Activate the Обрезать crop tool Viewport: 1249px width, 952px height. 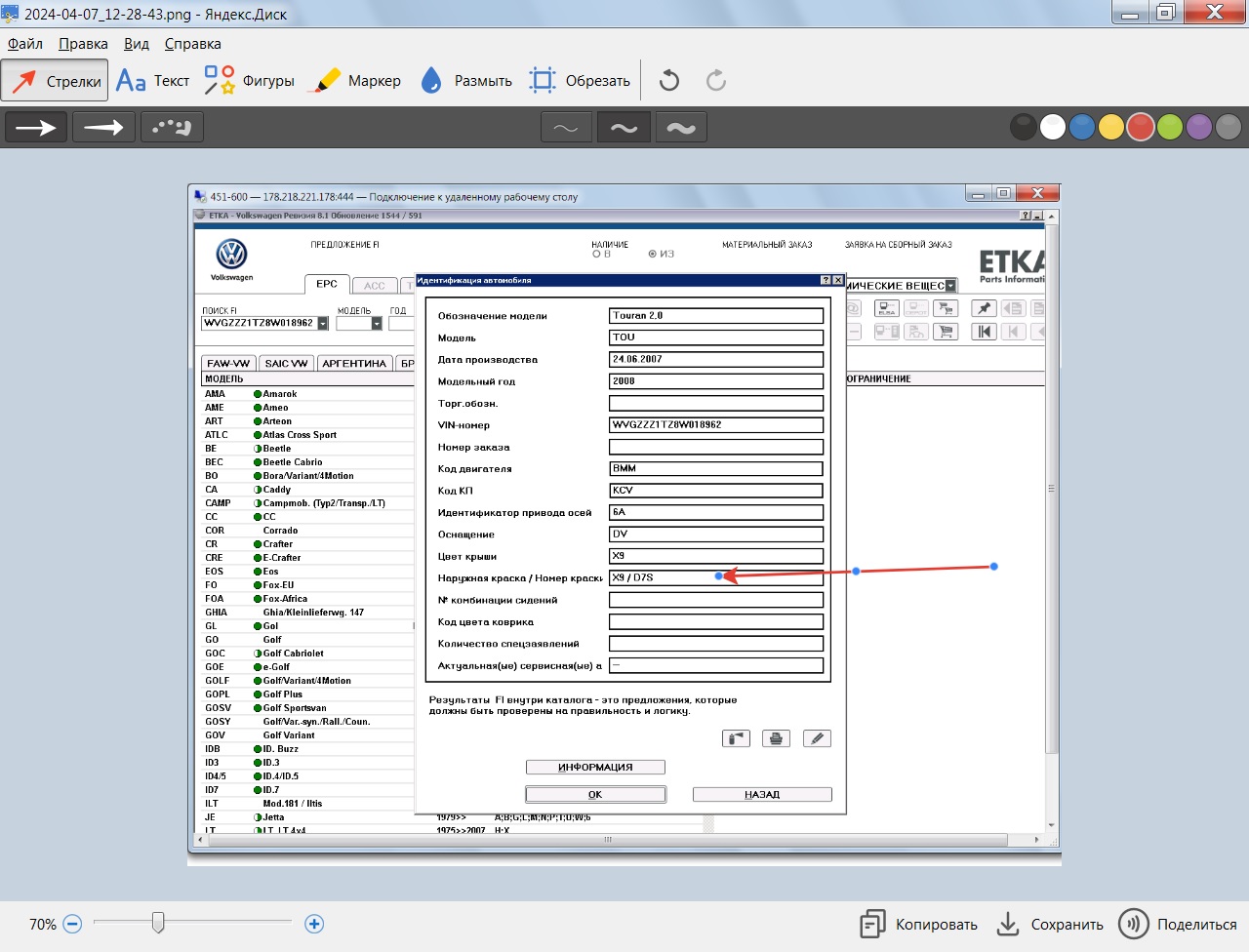(580, 81)
